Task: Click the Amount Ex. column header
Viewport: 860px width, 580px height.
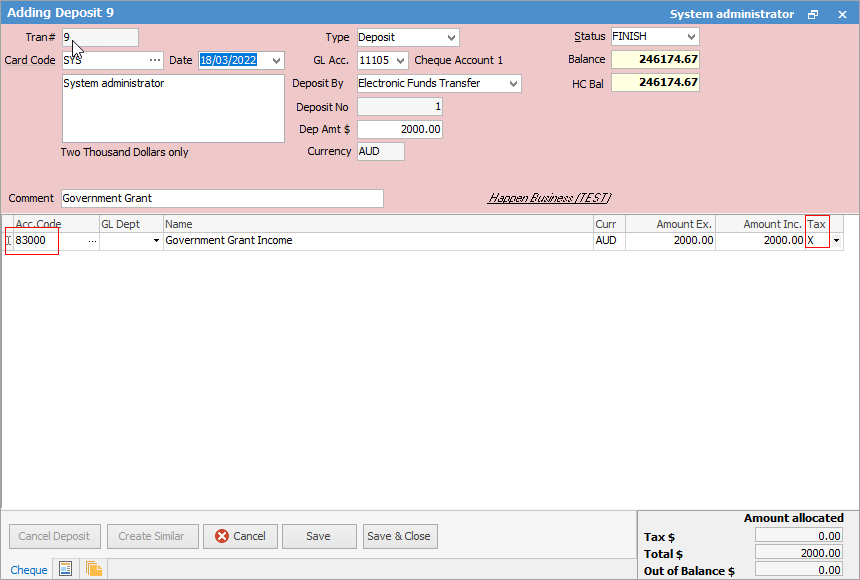Action: 670,224
